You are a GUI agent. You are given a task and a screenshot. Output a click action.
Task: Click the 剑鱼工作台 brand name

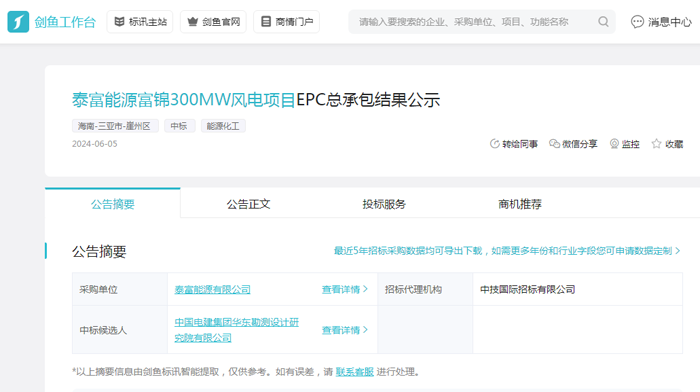pyautogui.click(x=65, y=22)
